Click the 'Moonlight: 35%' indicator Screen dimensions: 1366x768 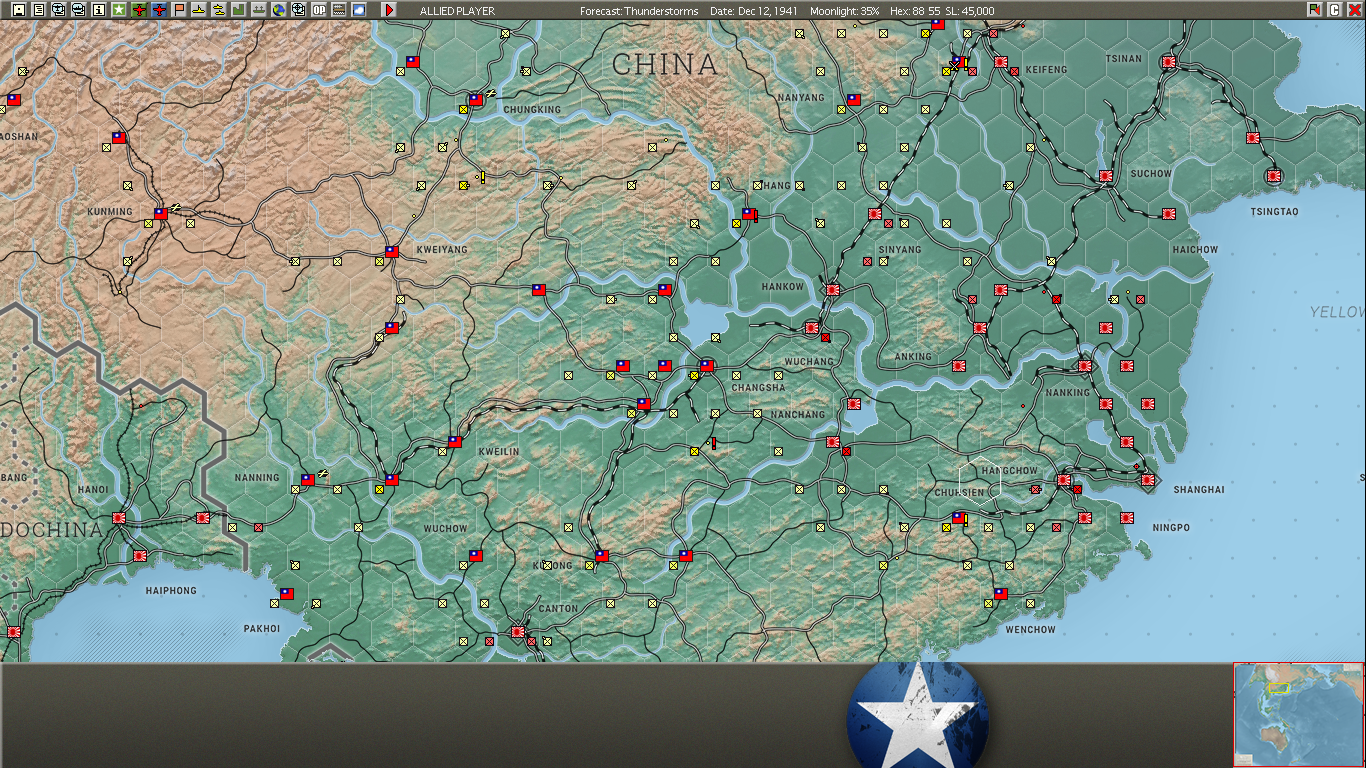click(x=847, y=10)
